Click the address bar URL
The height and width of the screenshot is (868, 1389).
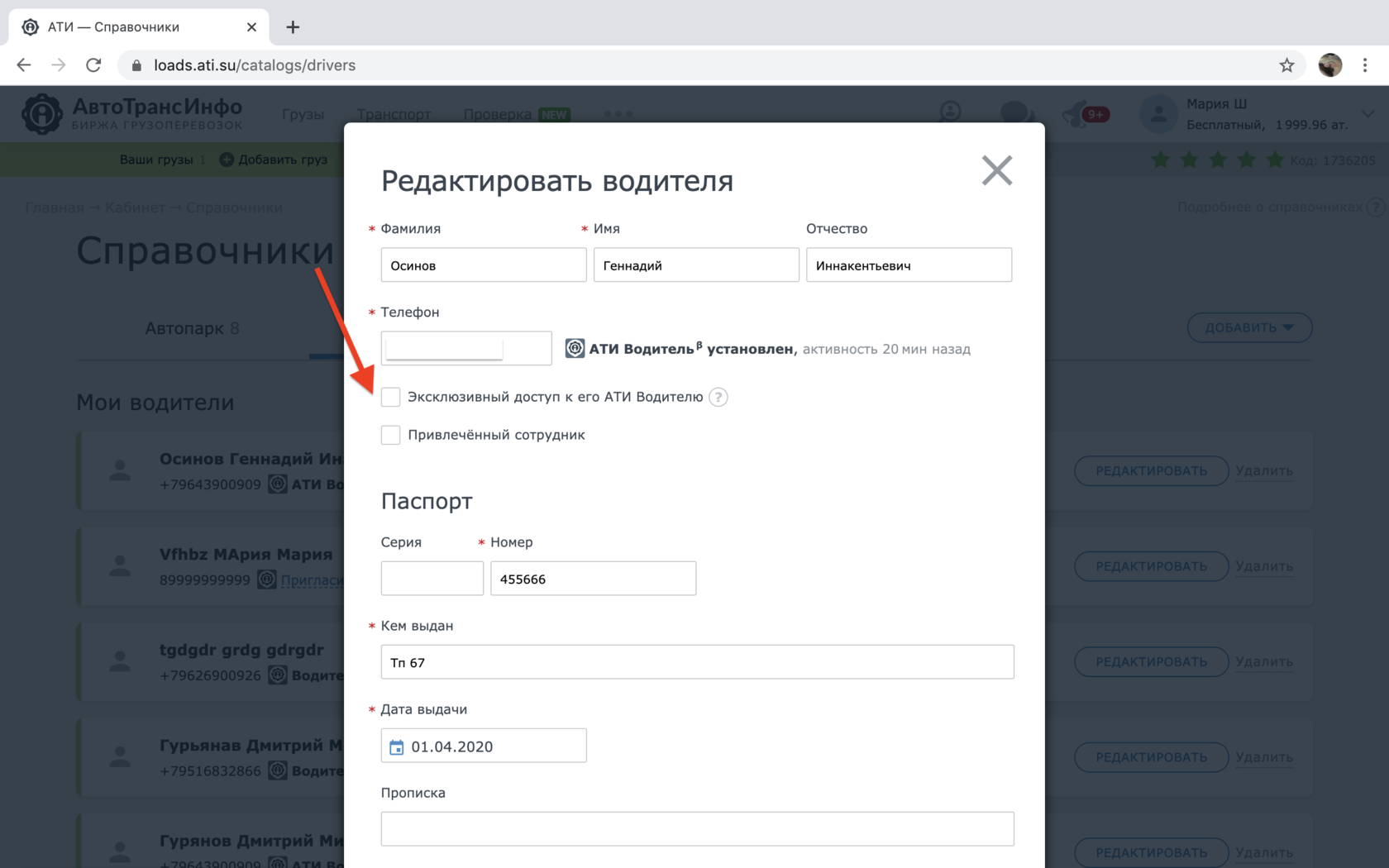(x=255, y=65)
